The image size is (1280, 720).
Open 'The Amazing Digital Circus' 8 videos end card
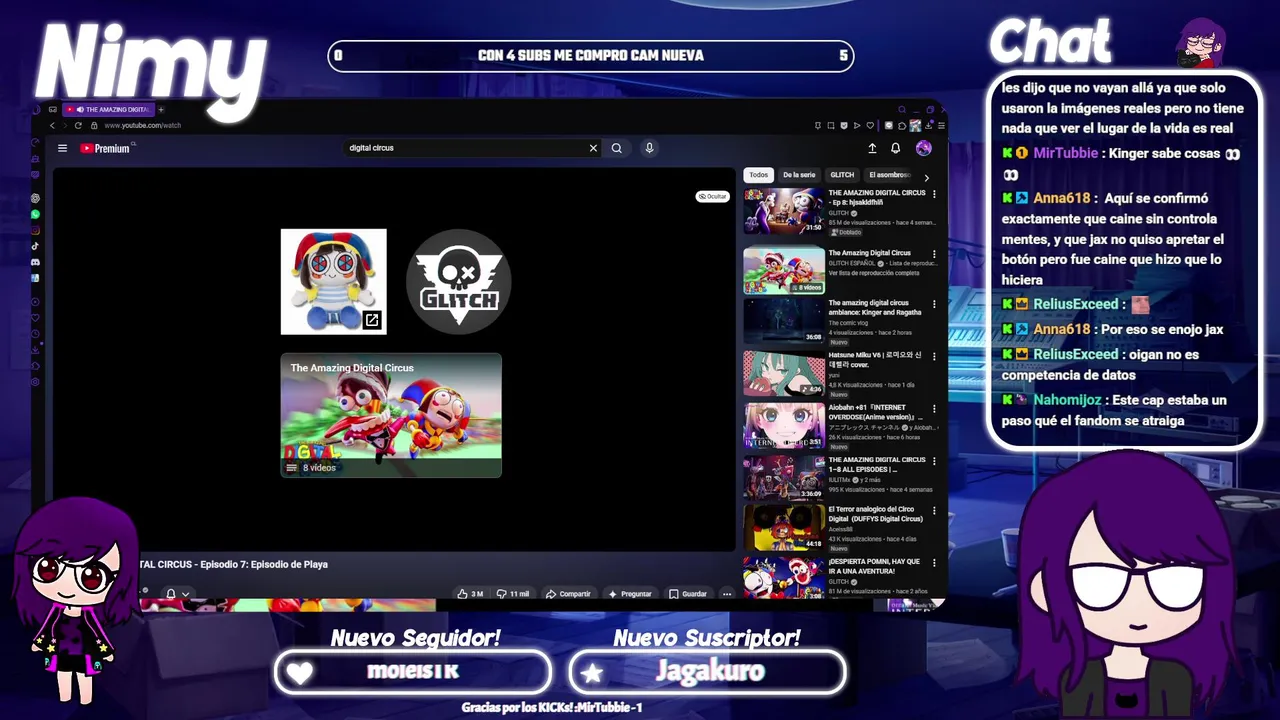pos(391,415)
